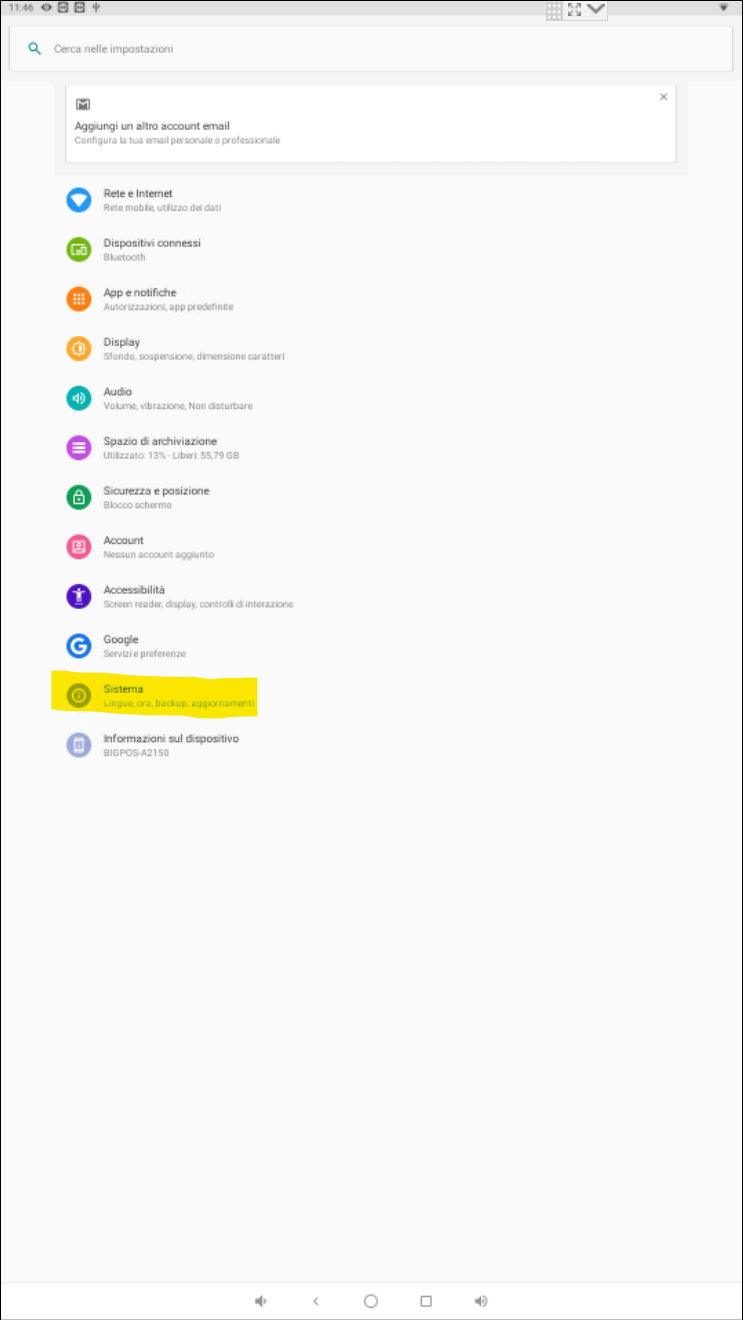Select the Display brightness icon
743x1320 pixels.
click(79, 349)
